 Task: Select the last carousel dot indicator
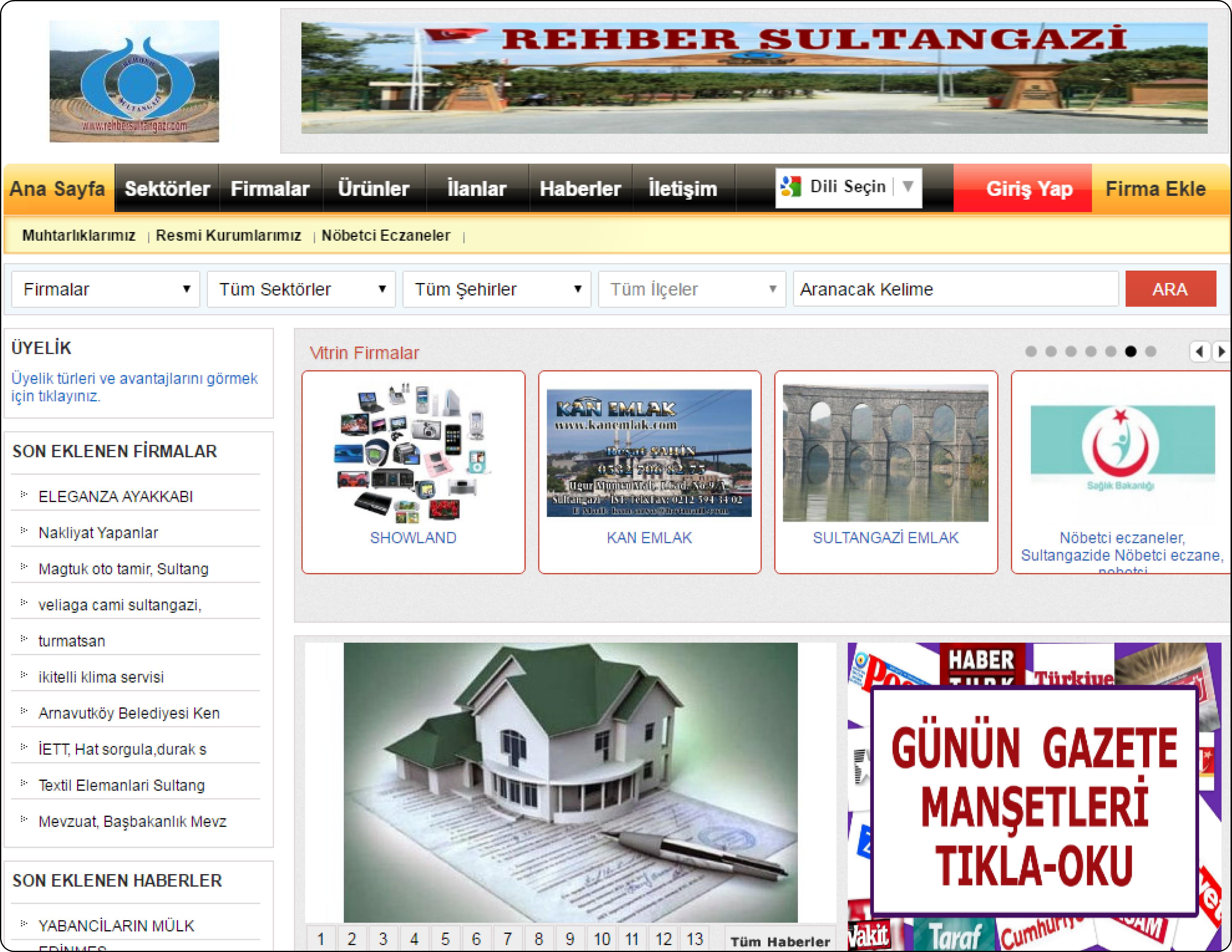[x=1151, y=352]
